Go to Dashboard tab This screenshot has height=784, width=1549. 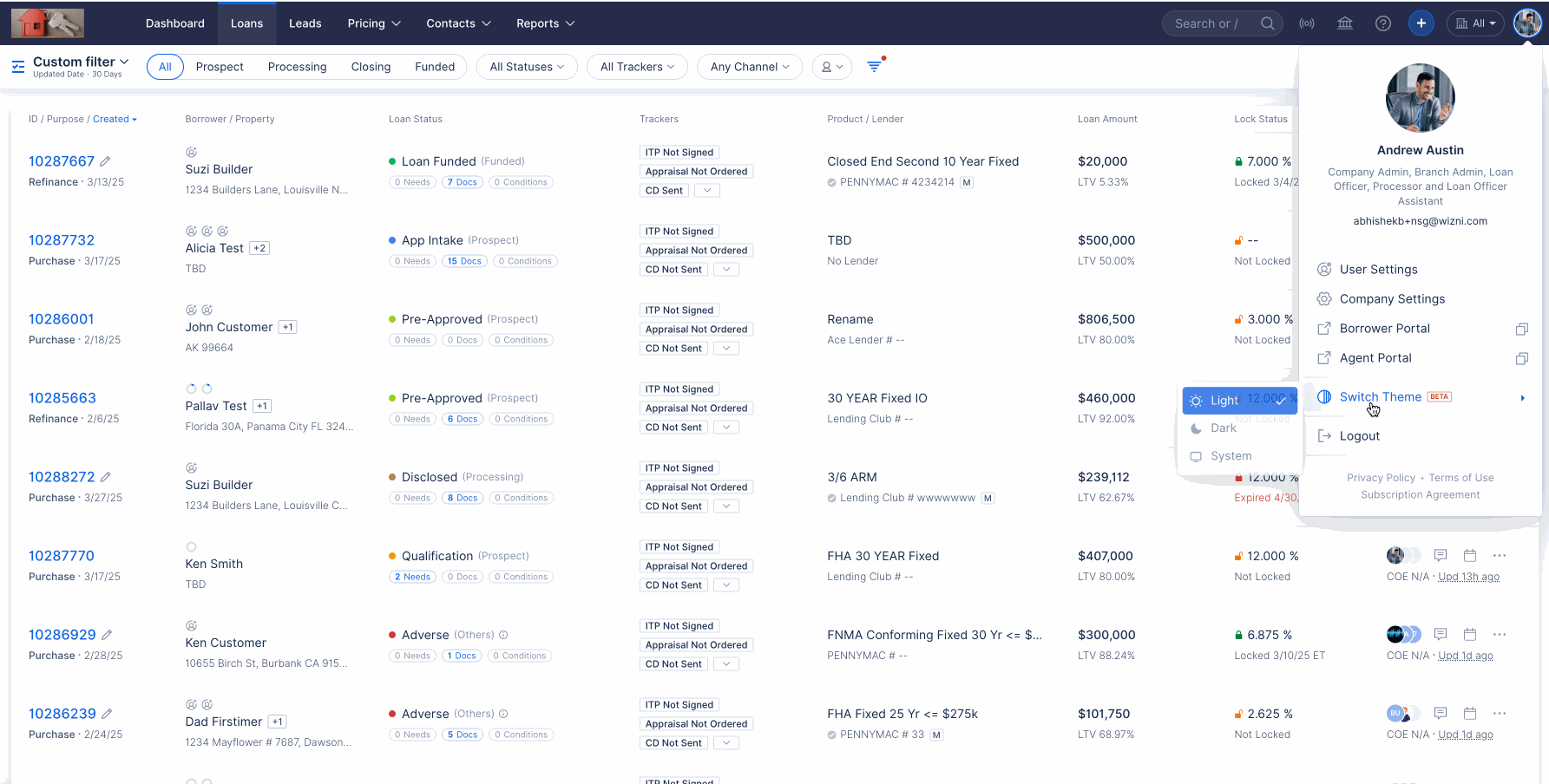tap(175, 23)
